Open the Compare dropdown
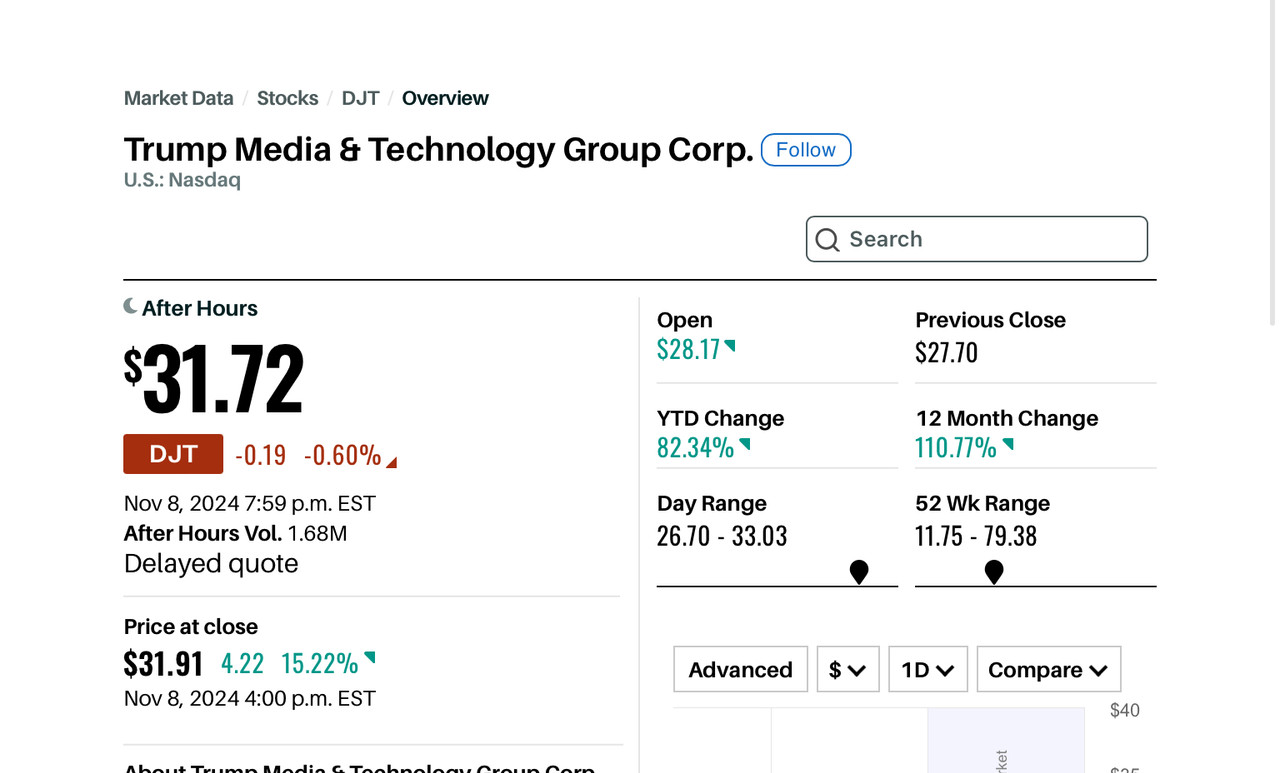The width and height of the screenshot is (1280, 773). click(x=1048, y=669)
